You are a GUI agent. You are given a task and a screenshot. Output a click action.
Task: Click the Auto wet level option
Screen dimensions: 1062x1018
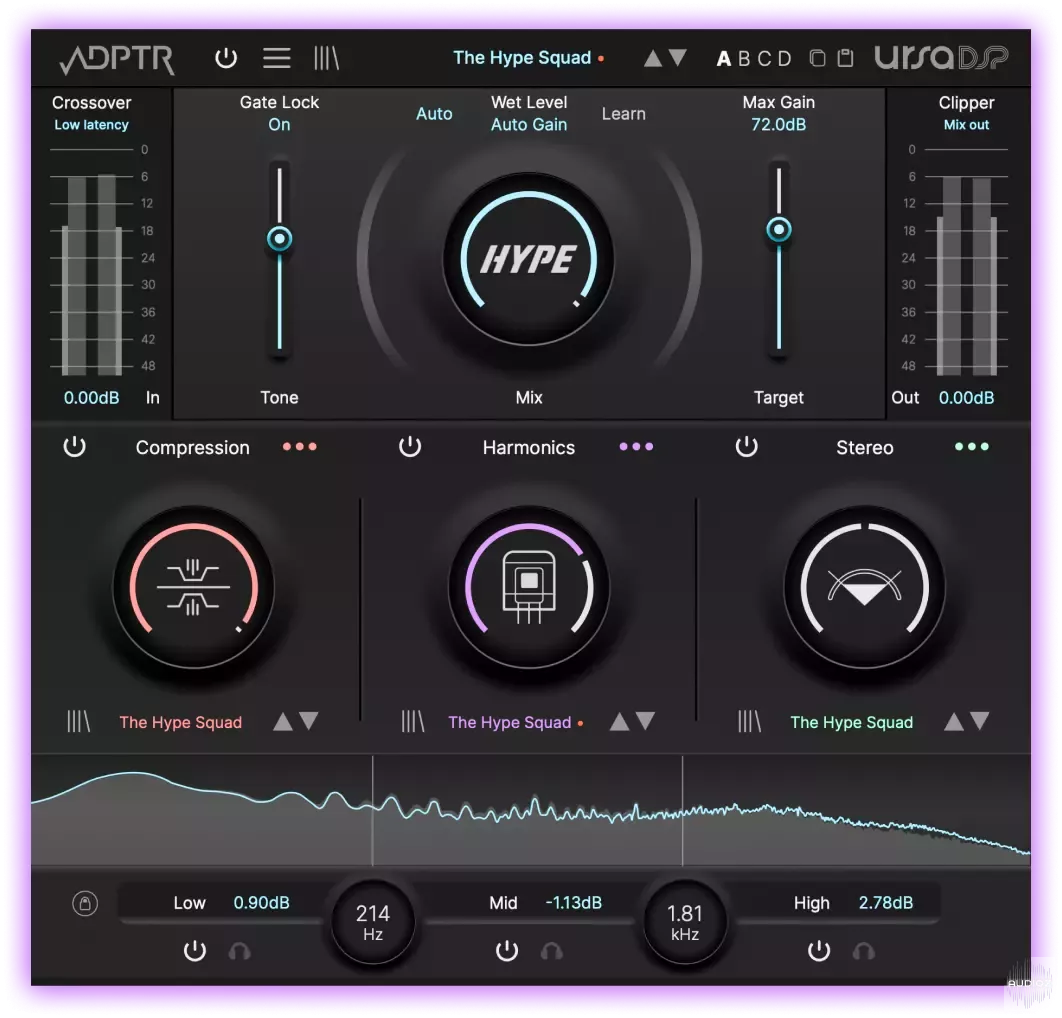[x=434, y=114]
